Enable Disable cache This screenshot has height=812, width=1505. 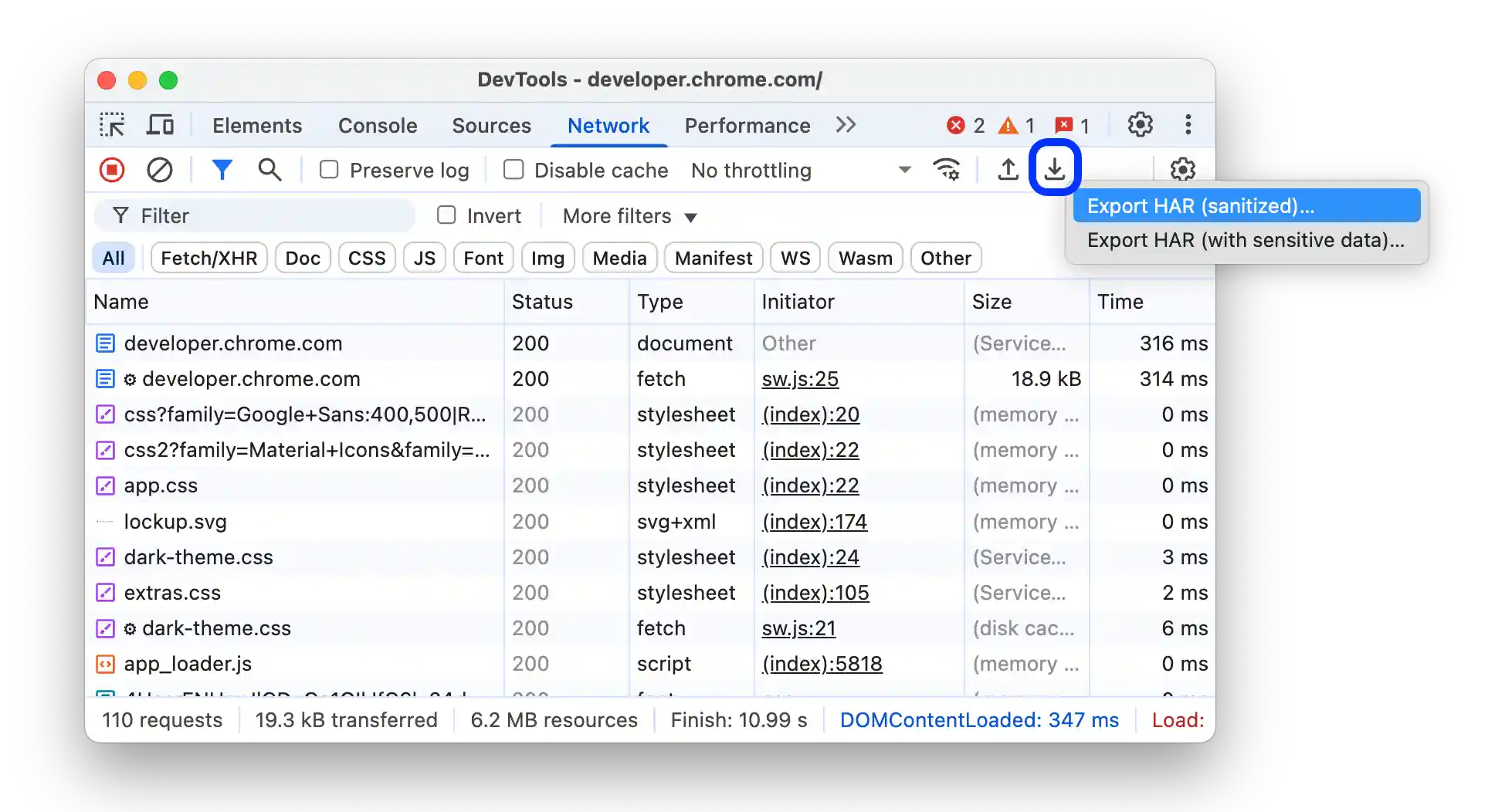(x=514, y=169)
